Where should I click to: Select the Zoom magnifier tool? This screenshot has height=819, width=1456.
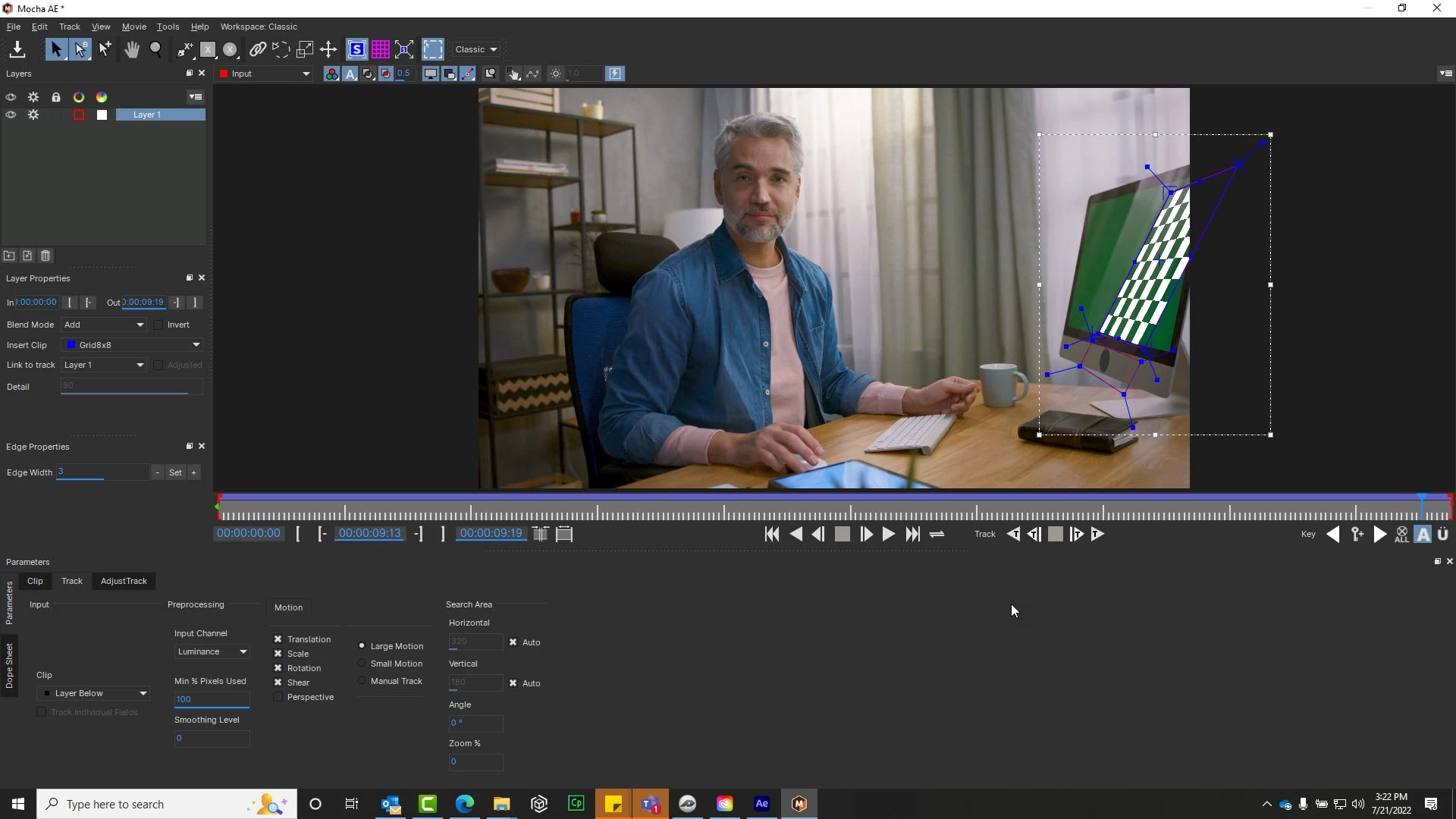click(155, 50)
